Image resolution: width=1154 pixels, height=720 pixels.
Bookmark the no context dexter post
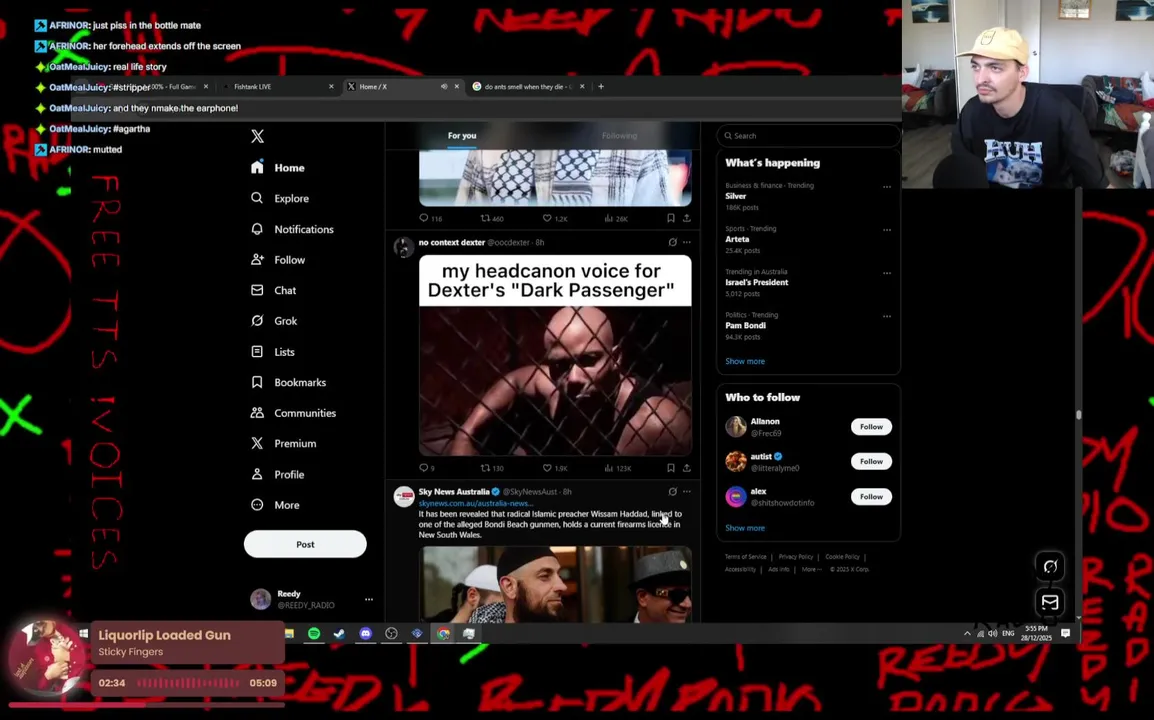click(670, 468)
